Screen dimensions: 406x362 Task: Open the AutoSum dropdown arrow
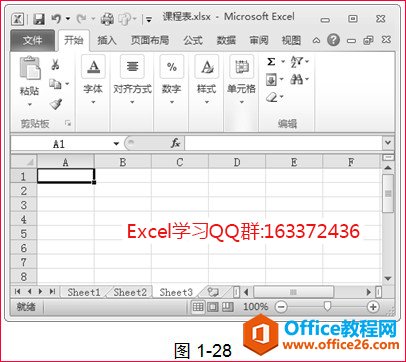click(x=283, y=62)
